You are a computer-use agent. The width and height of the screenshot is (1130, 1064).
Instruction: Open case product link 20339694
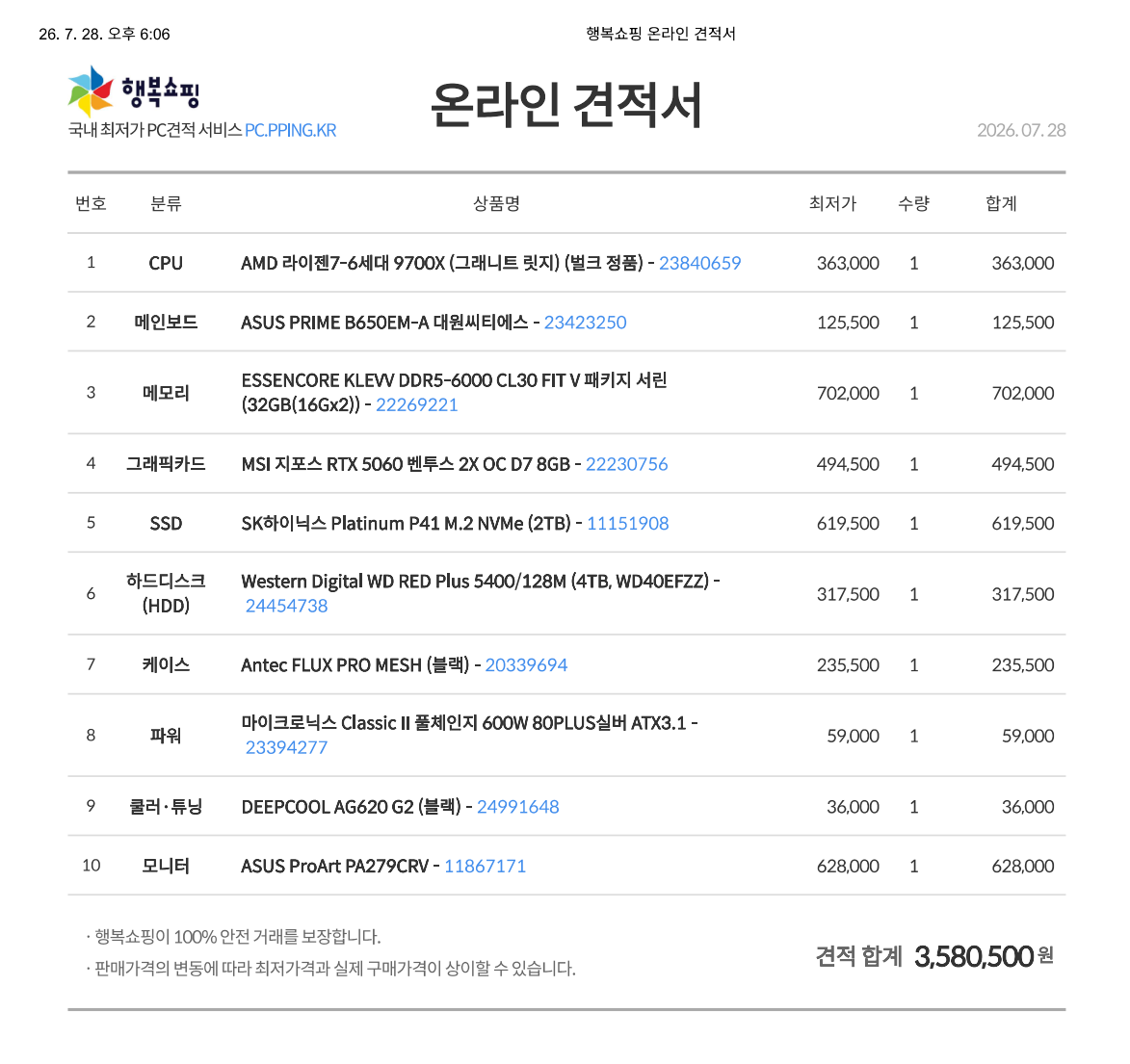526,665
